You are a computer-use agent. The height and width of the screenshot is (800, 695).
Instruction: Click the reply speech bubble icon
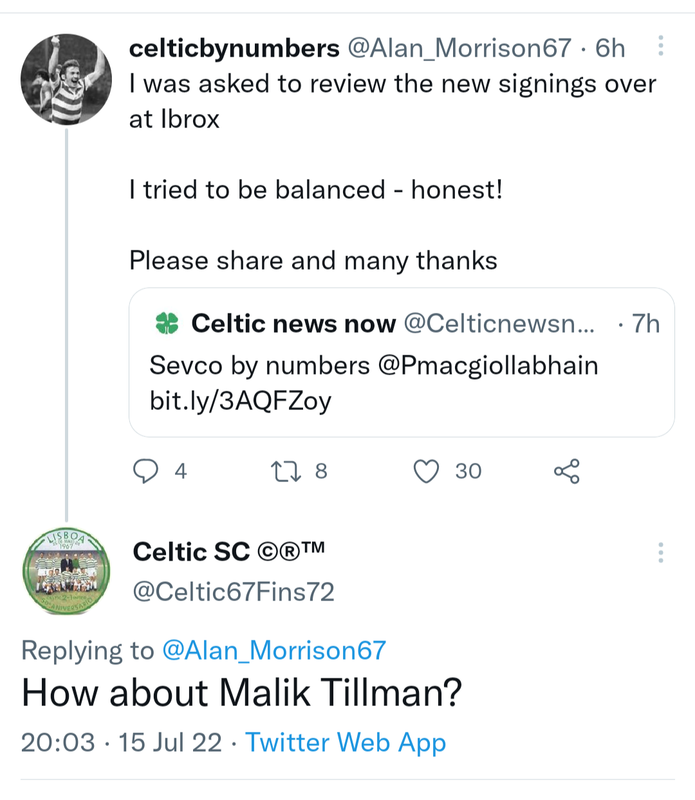(x=147, y=470)
